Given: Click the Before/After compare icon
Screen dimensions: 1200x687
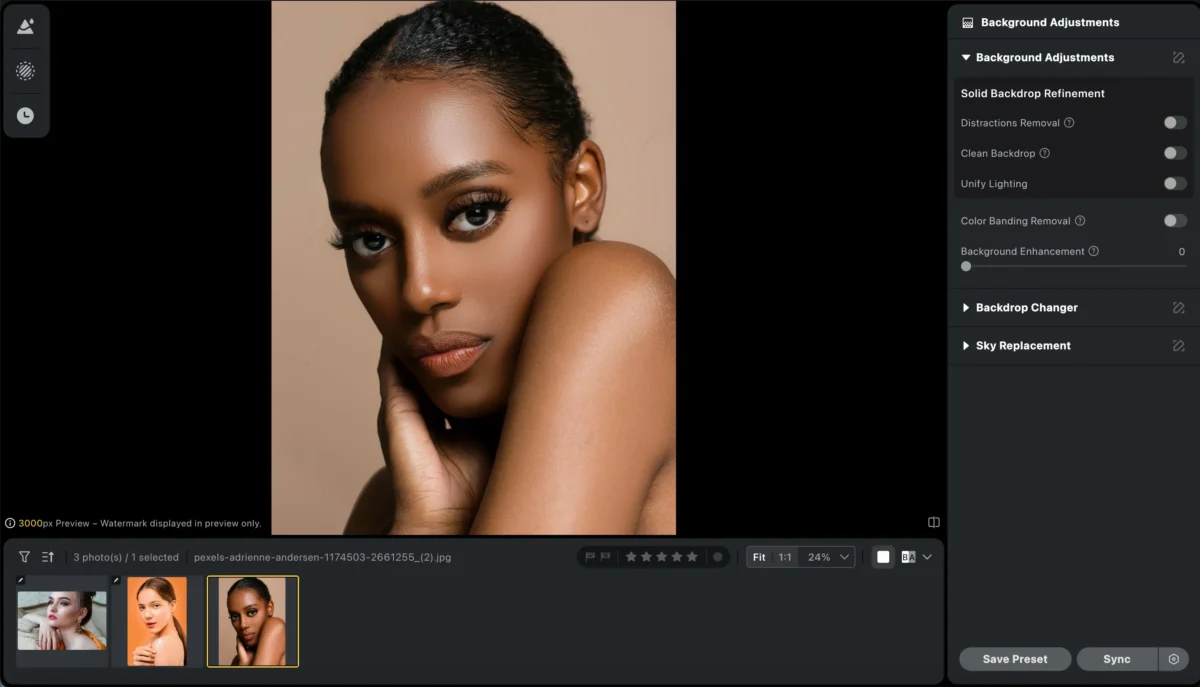Looking at the screenshot, I should click(x=908, y=557).
